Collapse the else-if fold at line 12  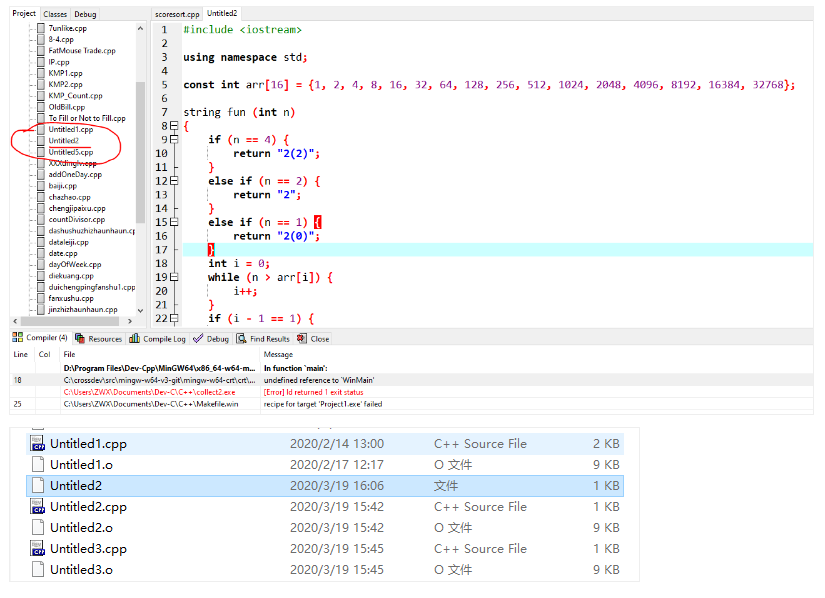(x=174, y=180)
